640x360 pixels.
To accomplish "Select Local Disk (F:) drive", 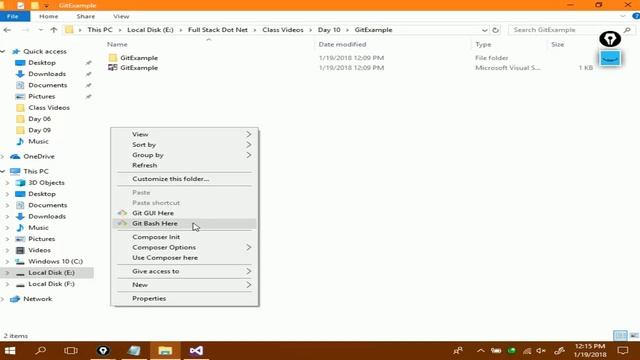I will [51, 284].
